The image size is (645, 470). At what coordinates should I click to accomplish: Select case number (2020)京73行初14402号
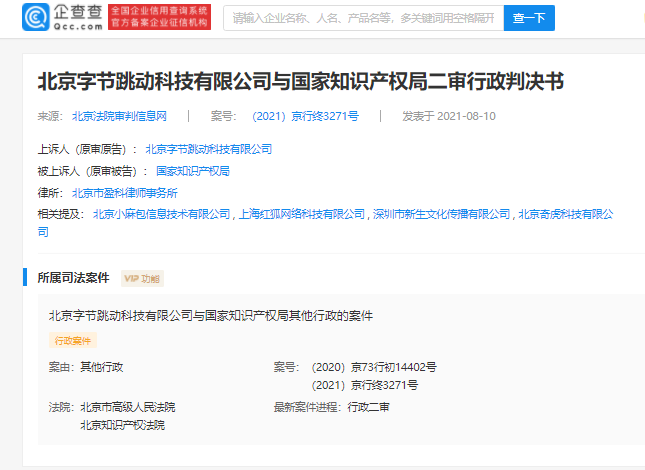(x=374, y=367)
